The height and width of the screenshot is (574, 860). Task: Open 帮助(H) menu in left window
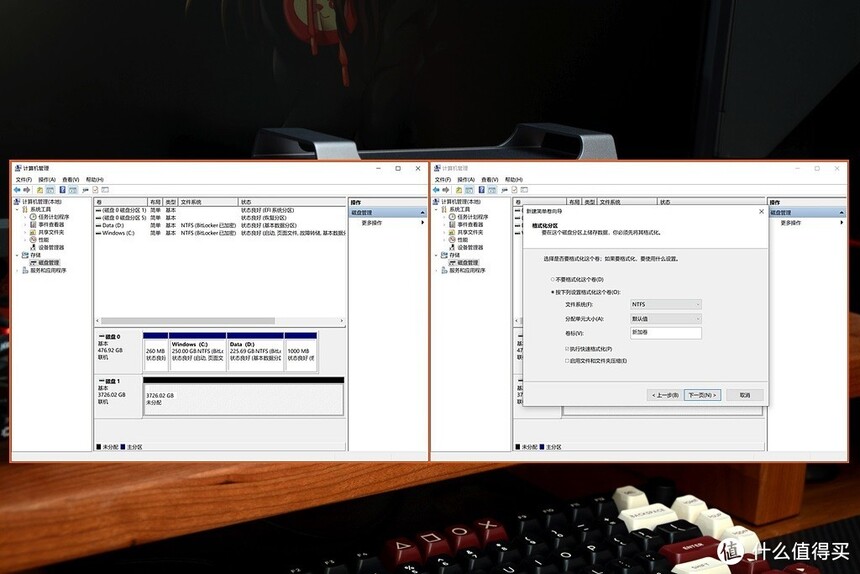point(95,180)
